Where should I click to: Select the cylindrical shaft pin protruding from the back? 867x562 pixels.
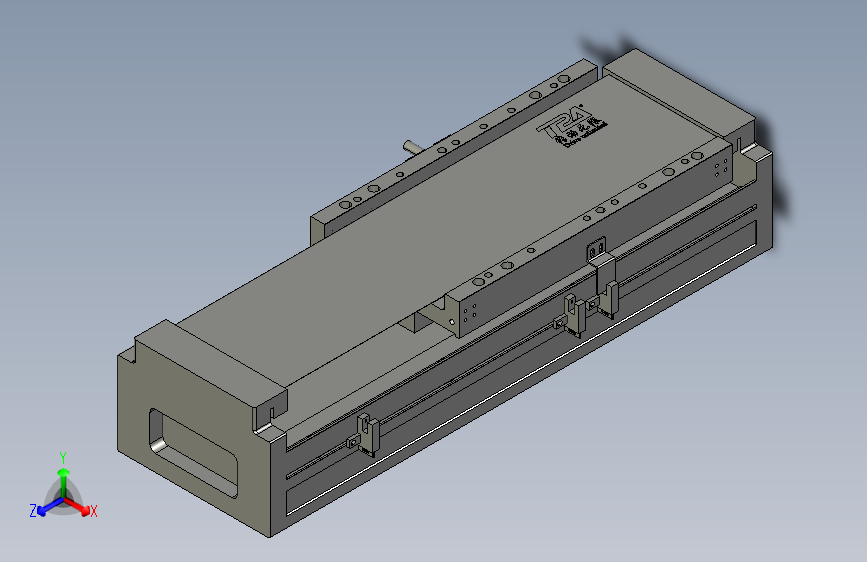coord(414,147)
